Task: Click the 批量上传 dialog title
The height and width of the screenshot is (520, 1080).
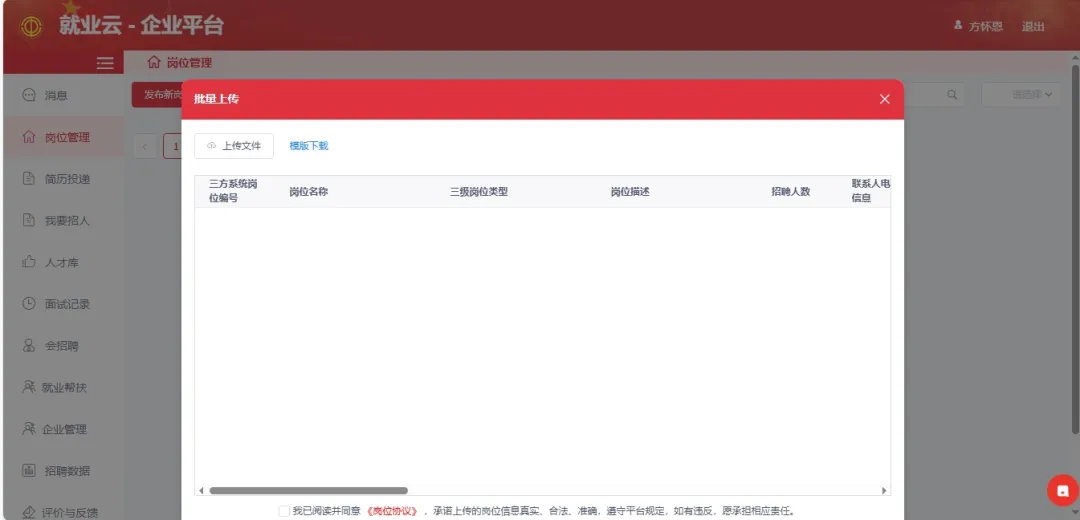Action: coord(216,99)
